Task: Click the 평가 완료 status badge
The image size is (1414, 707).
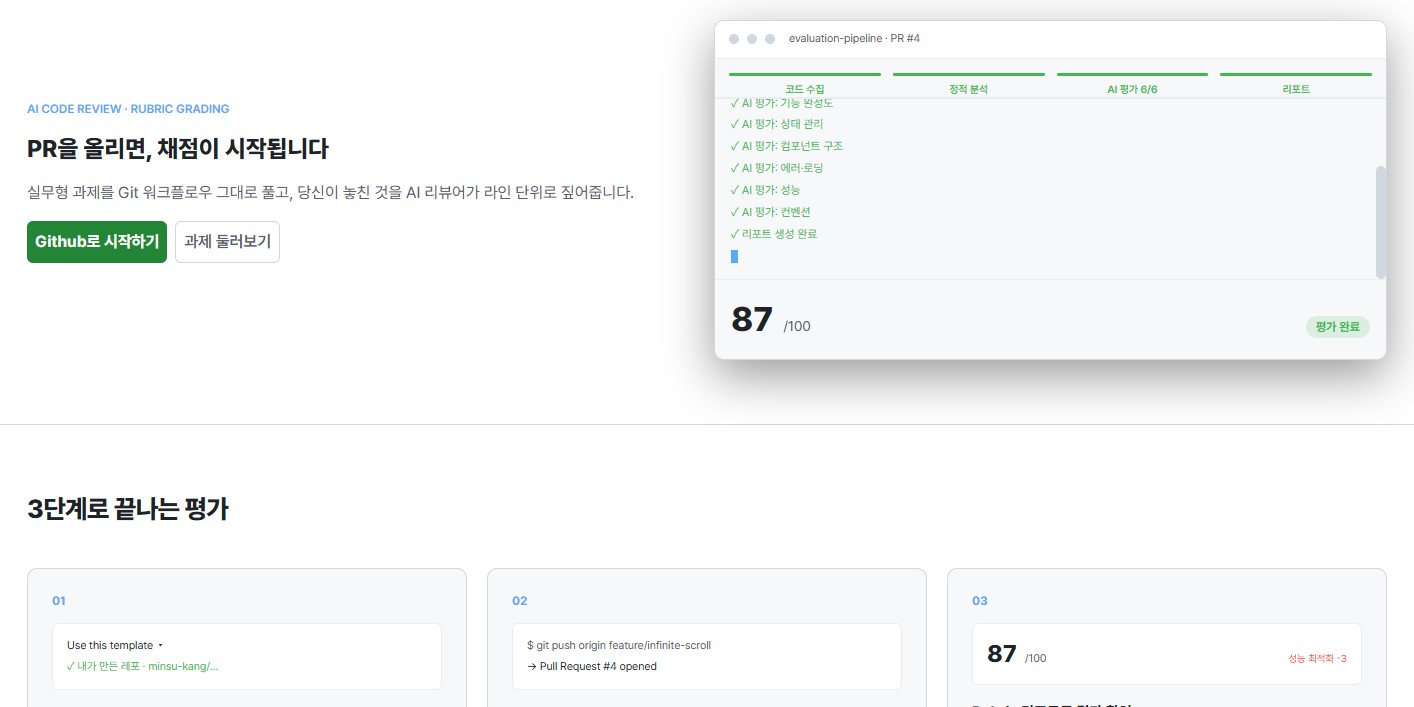Action: [1338, 327]
